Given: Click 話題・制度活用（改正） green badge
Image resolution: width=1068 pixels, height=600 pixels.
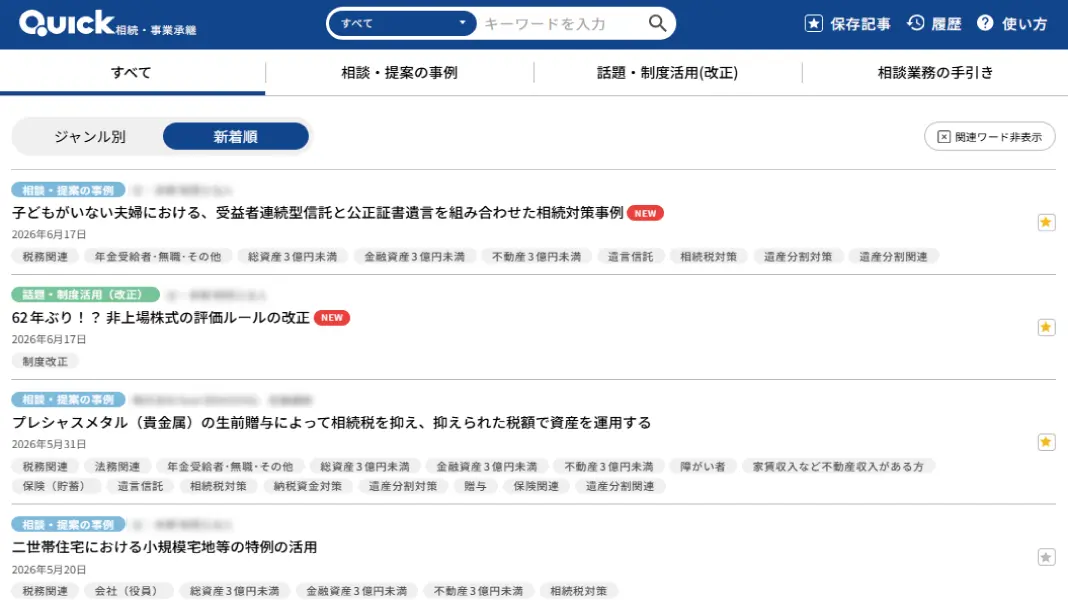Looking at the screenshot, I should point(85,295).
